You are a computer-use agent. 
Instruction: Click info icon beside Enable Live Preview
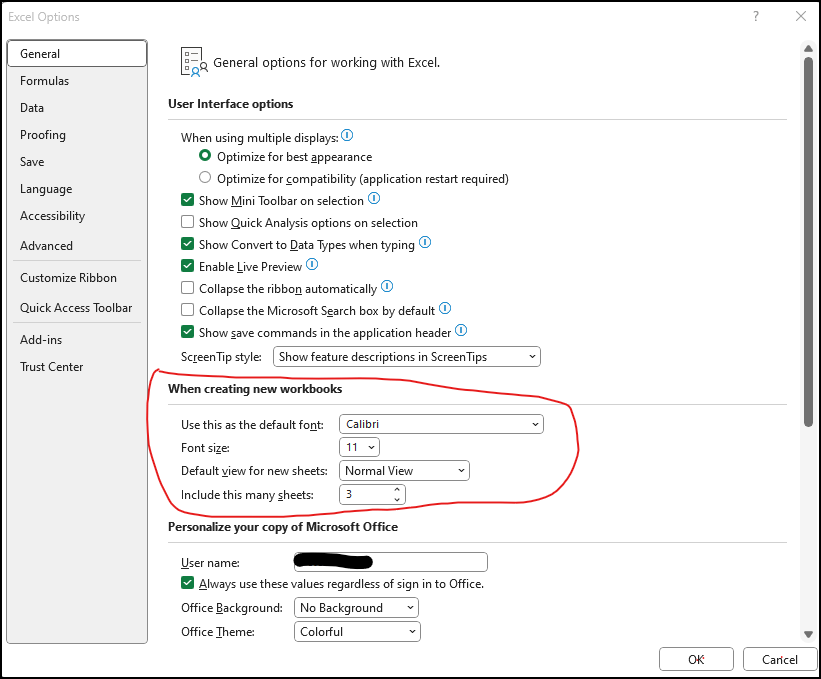tap(312, 265)
